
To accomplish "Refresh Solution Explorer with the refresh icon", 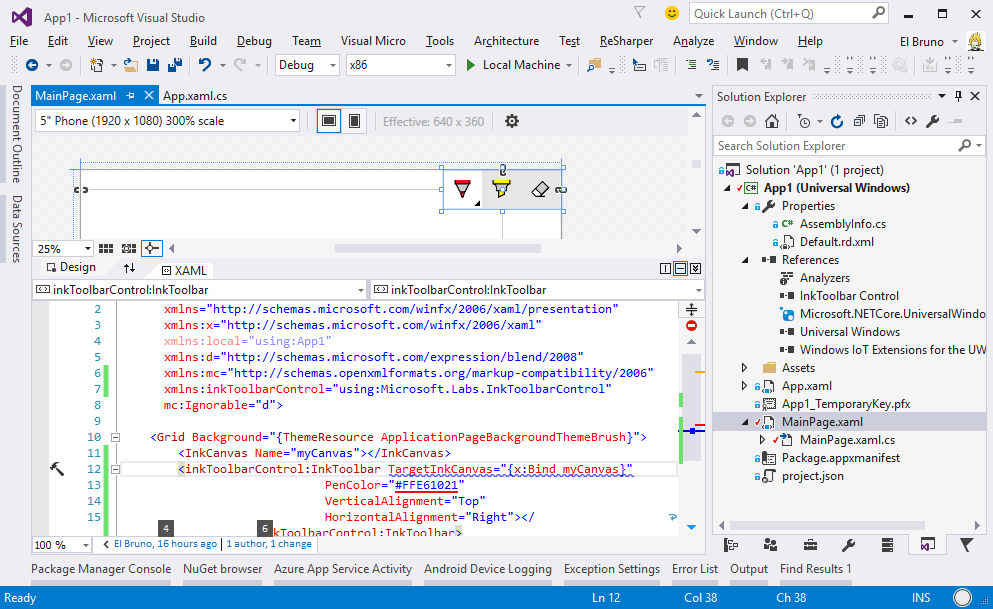I will click(x=836, y=121).
